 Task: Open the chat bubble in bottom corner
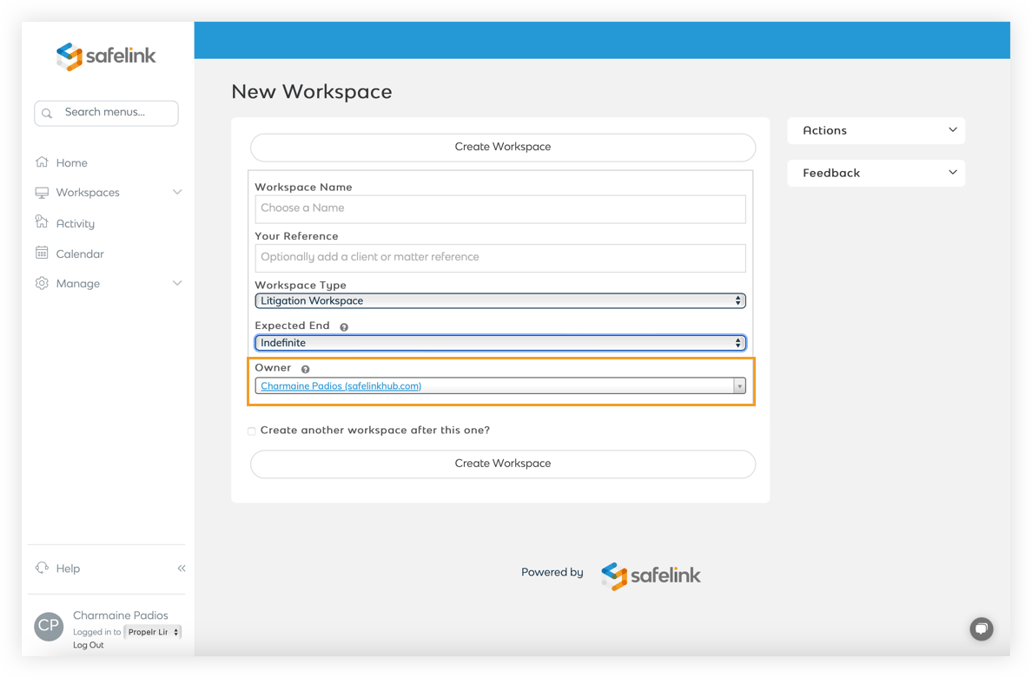click(981, 629)
